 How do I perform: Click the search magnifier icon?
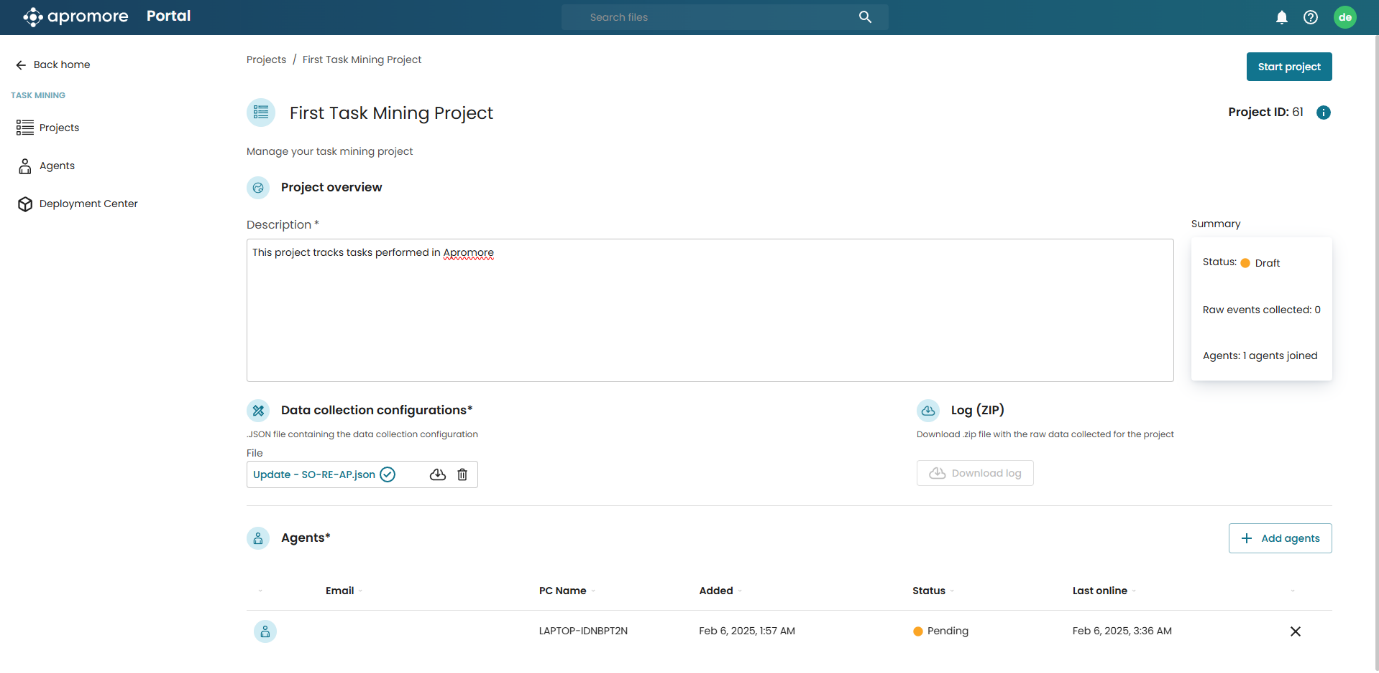point(865,17)
